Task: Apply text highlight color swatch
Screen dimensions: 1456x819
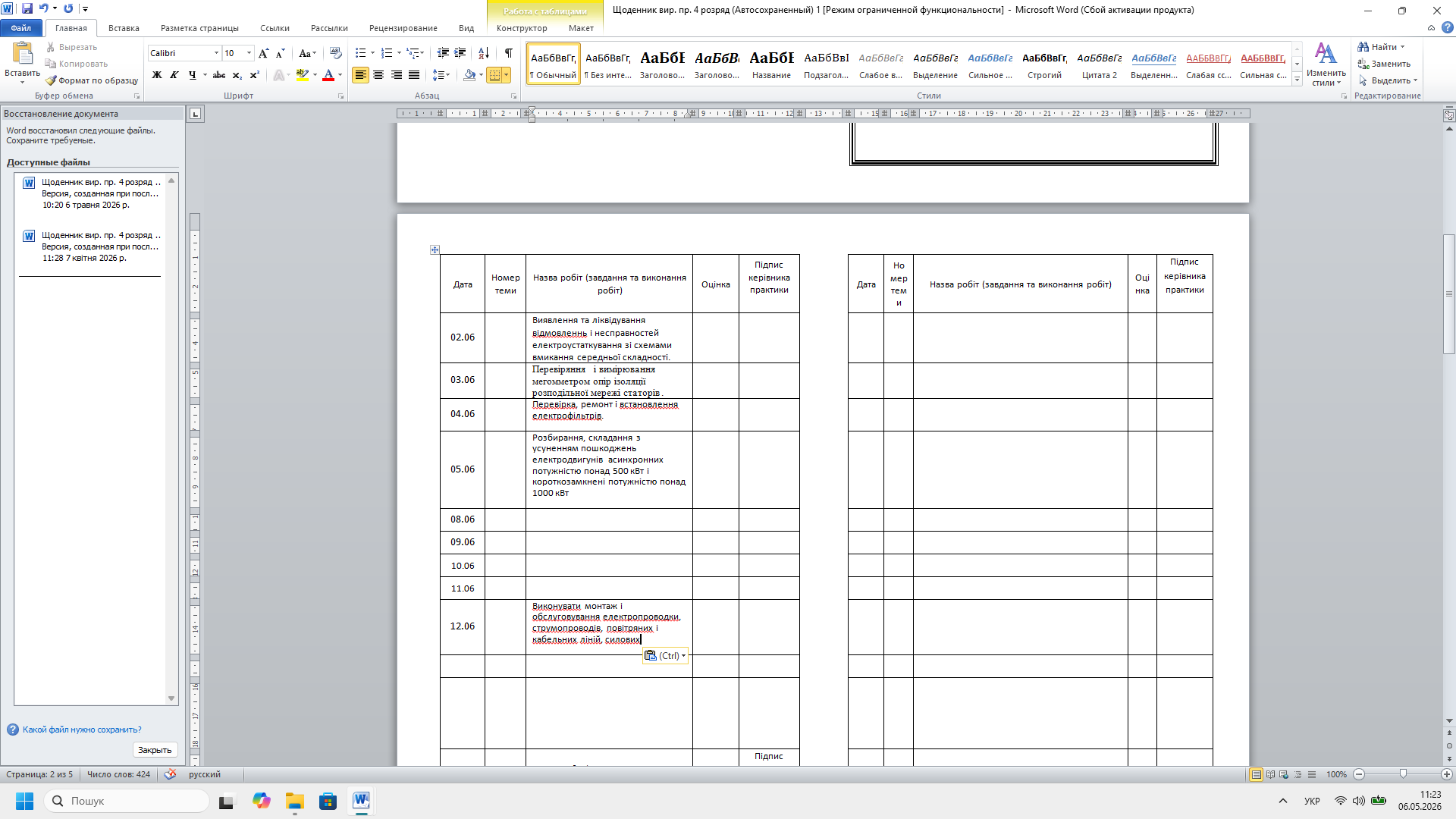Action: pos(303,75)
